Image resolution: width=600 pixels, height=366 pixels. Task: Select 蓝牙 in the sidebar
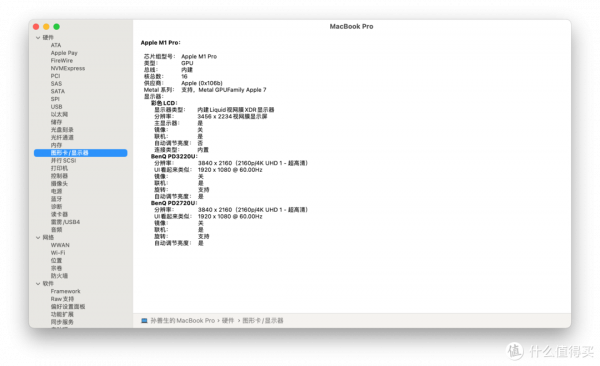click(x=56, y=199)
